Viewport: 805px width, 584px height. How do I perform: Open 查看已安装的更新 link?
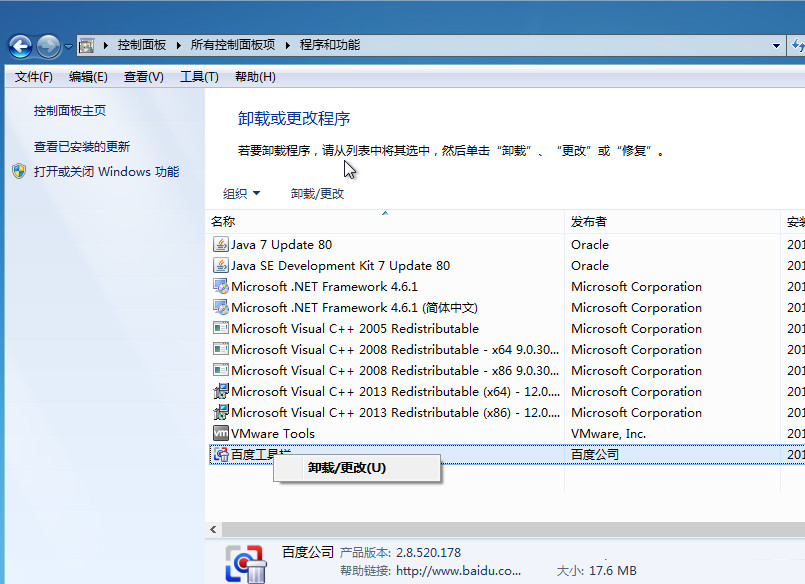coord(82,147)
